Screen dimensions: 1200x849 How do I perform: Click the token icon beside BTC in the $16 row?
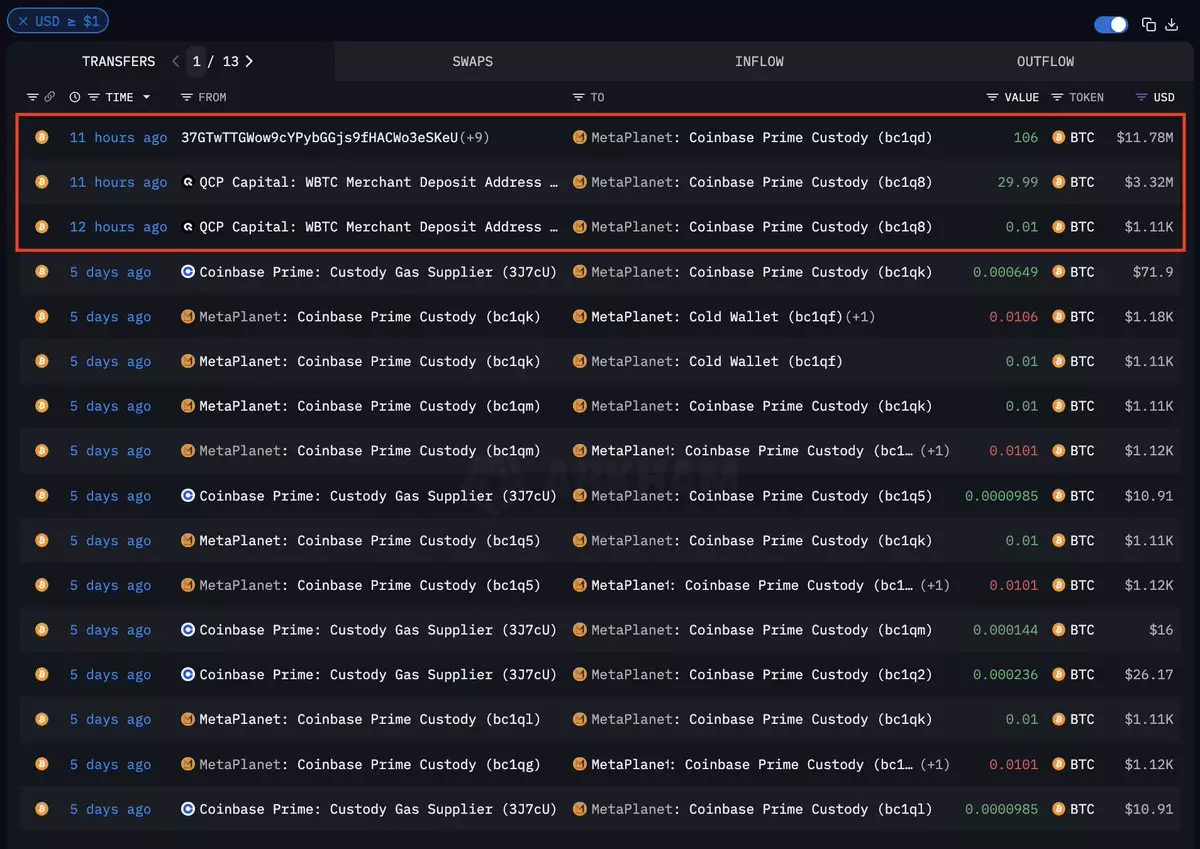(1058, 630)
